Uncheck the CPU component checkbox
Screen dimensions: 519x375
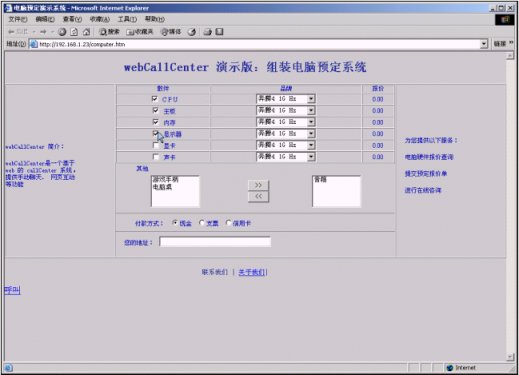[x=155, y=99]
